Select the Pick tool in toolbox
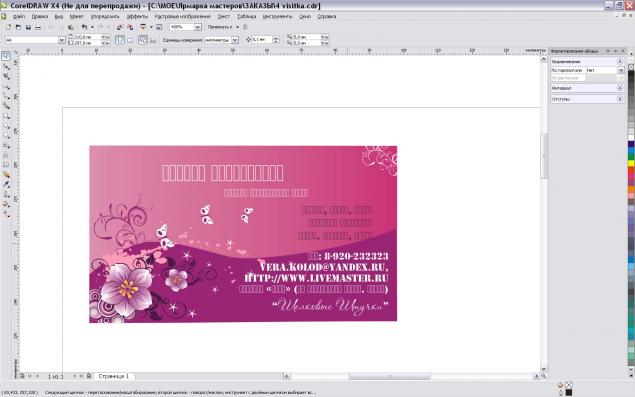The width and height of the screenshot is (635, 397). [6, 56]
